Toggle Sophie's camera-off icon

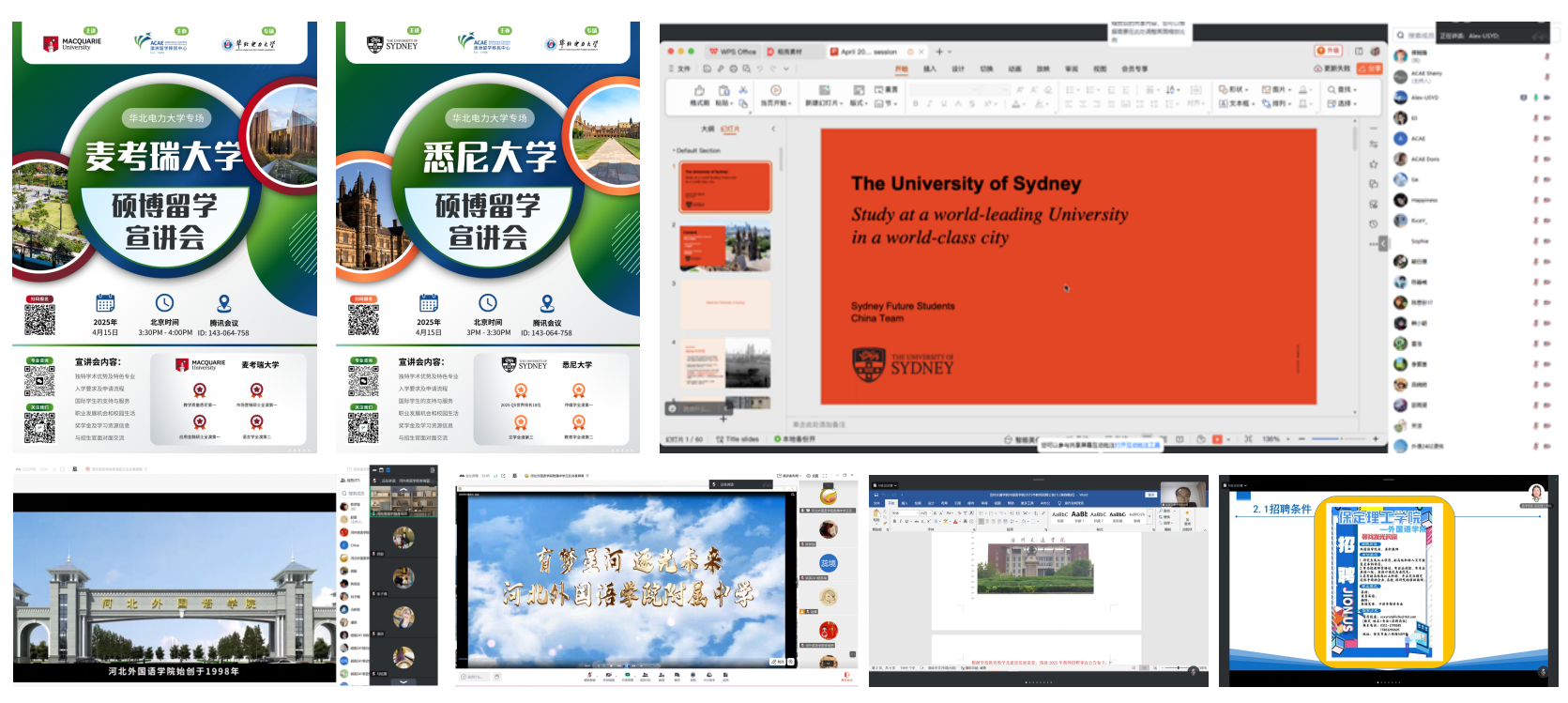[x=1547, y=241]
